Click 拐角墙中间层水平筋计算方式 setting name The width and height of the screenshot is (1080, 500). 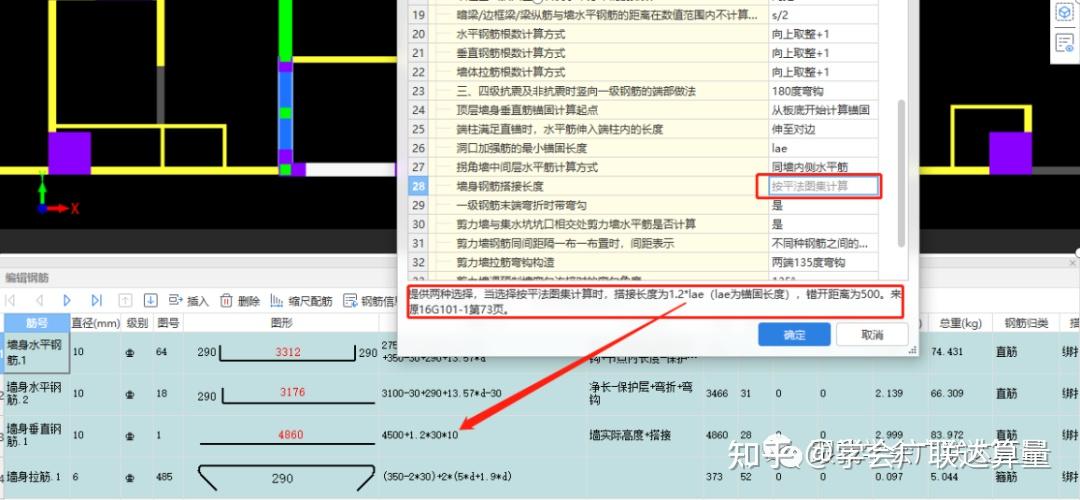click(x=527, y=167)
